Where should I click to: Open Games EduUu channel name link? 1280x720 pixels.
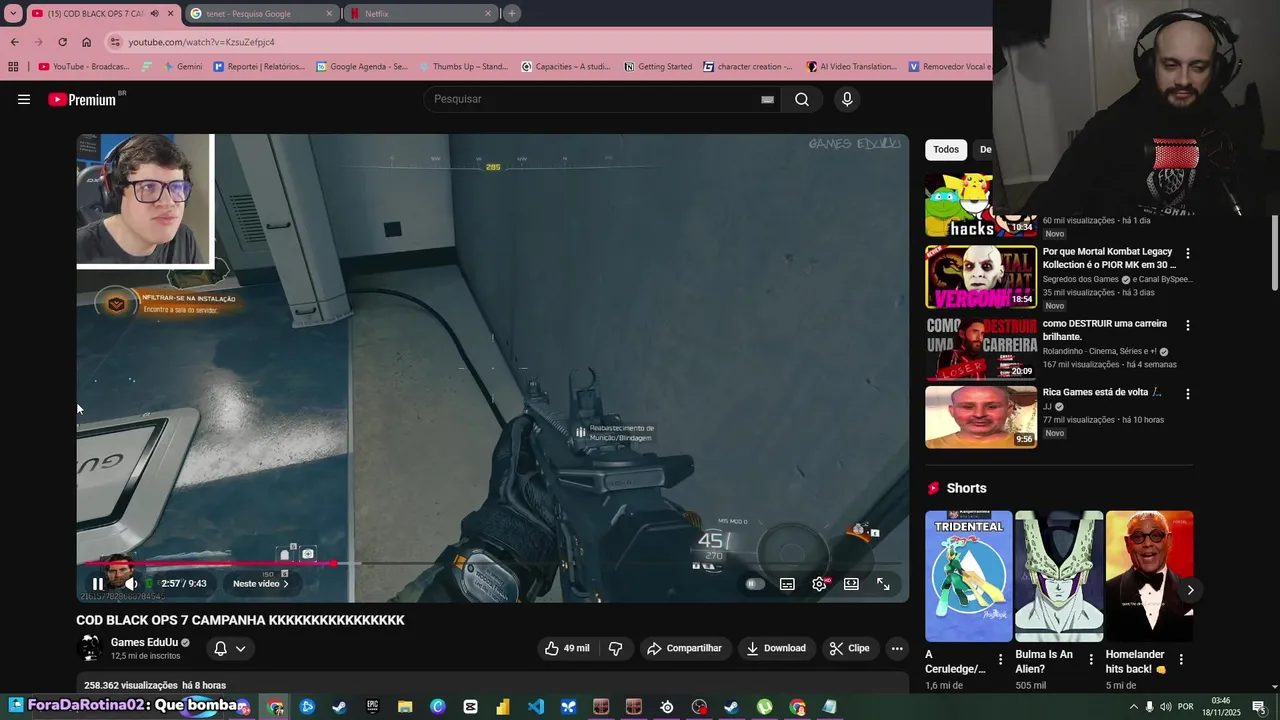pyautogui.click(x=144, y=642)
